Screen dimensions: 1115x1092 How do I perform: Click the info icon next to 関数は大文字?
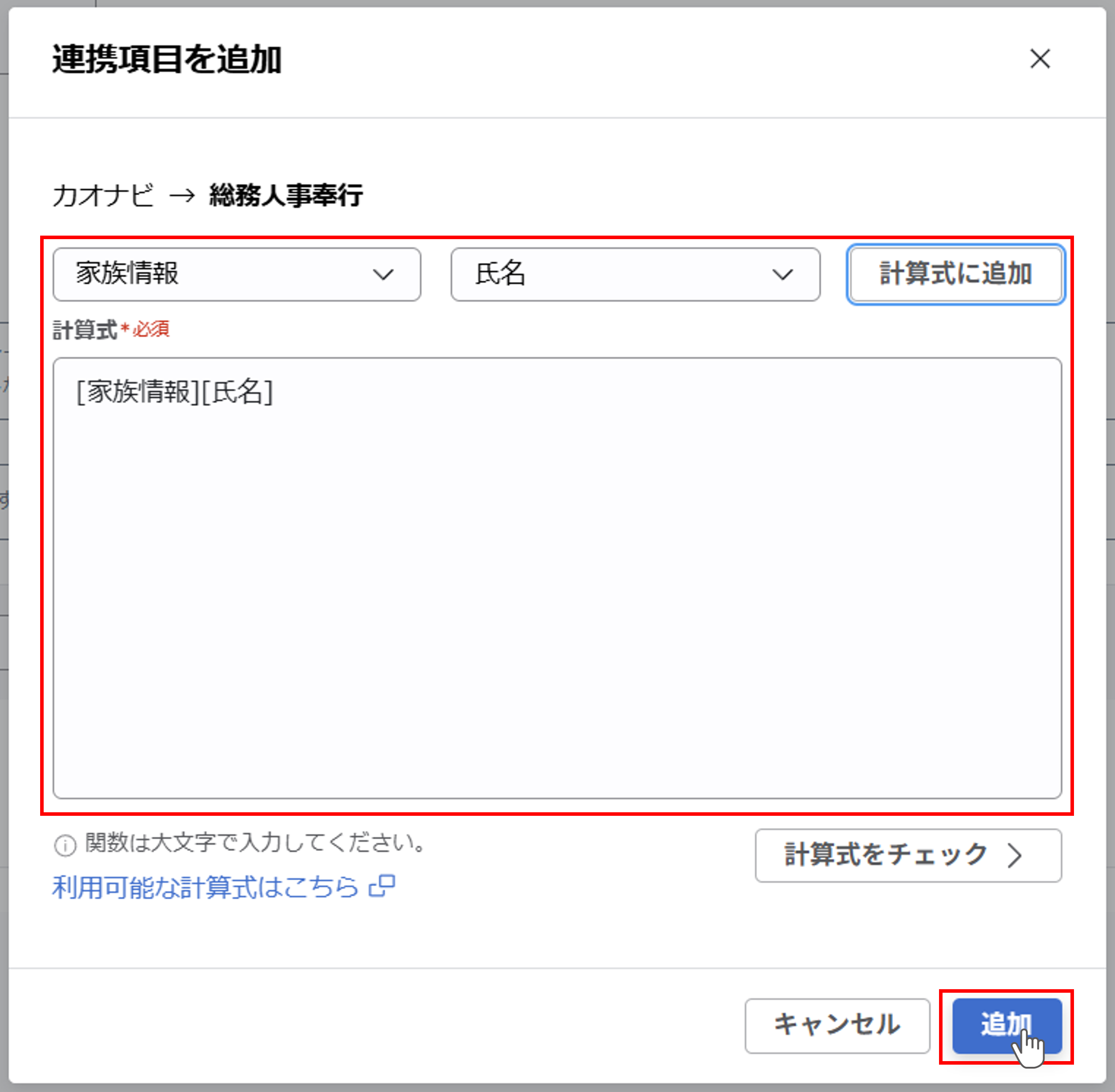(x=65, y=845)
